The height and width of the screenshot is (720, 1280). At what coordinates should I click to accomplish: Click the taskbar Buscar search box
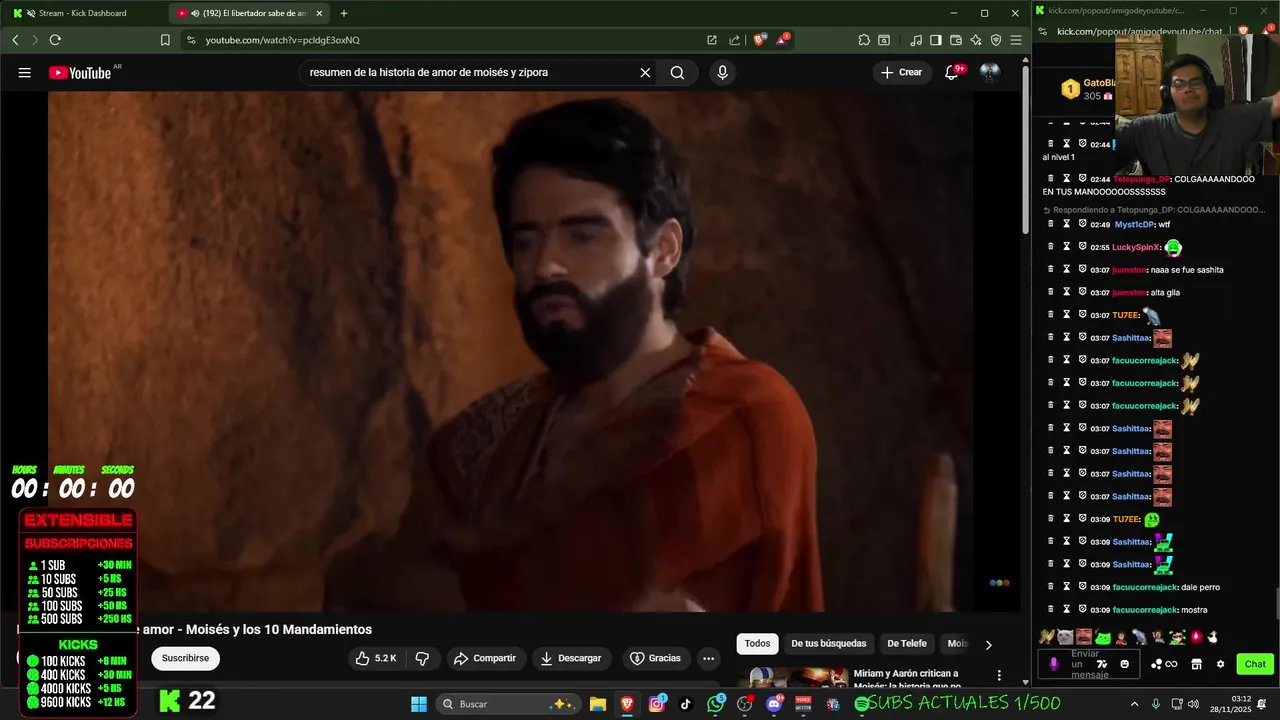(508, 704)
